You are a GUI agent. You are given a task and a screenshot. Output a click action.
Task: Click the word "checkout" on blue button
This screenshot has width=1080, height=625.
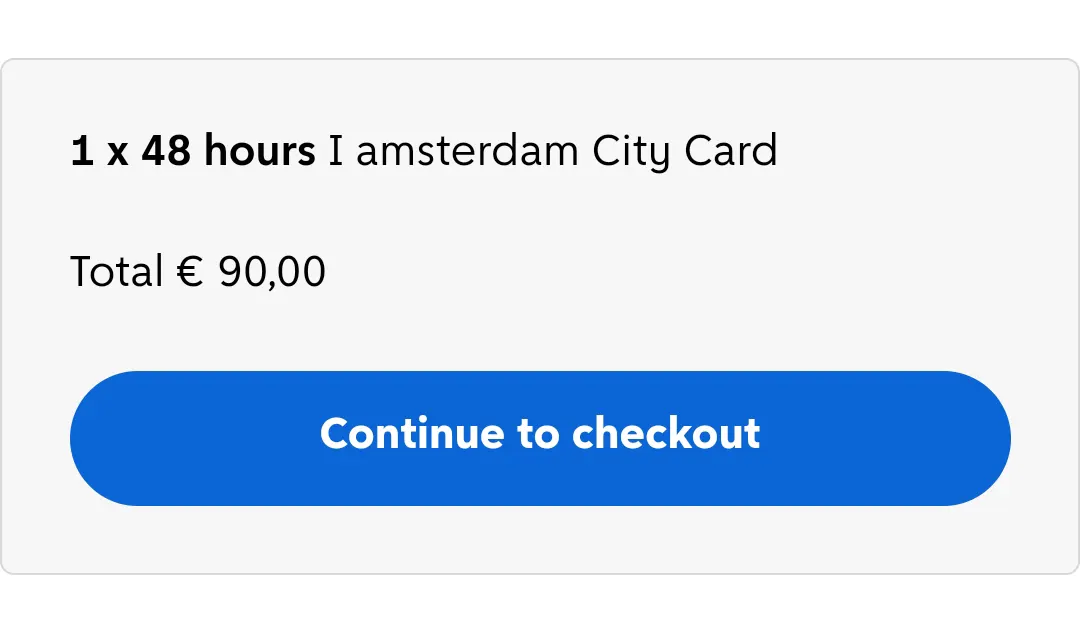666,434
